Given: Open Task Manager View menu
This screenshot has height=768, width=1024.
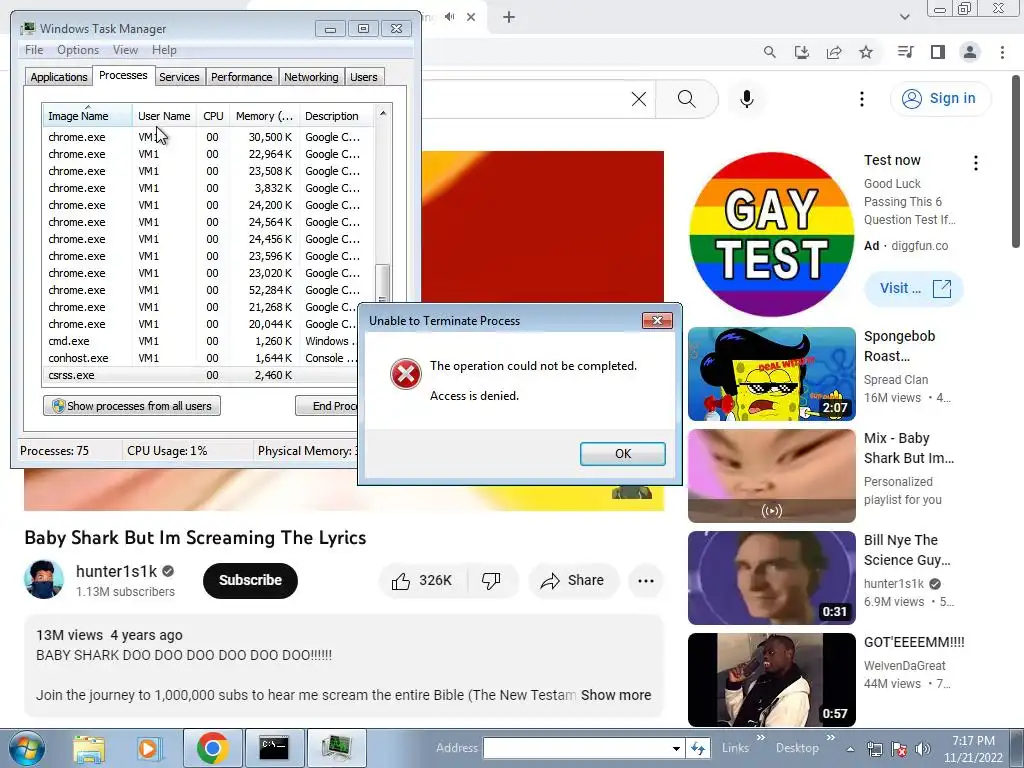Looking at the screenshot, I should tap(125, 50).
